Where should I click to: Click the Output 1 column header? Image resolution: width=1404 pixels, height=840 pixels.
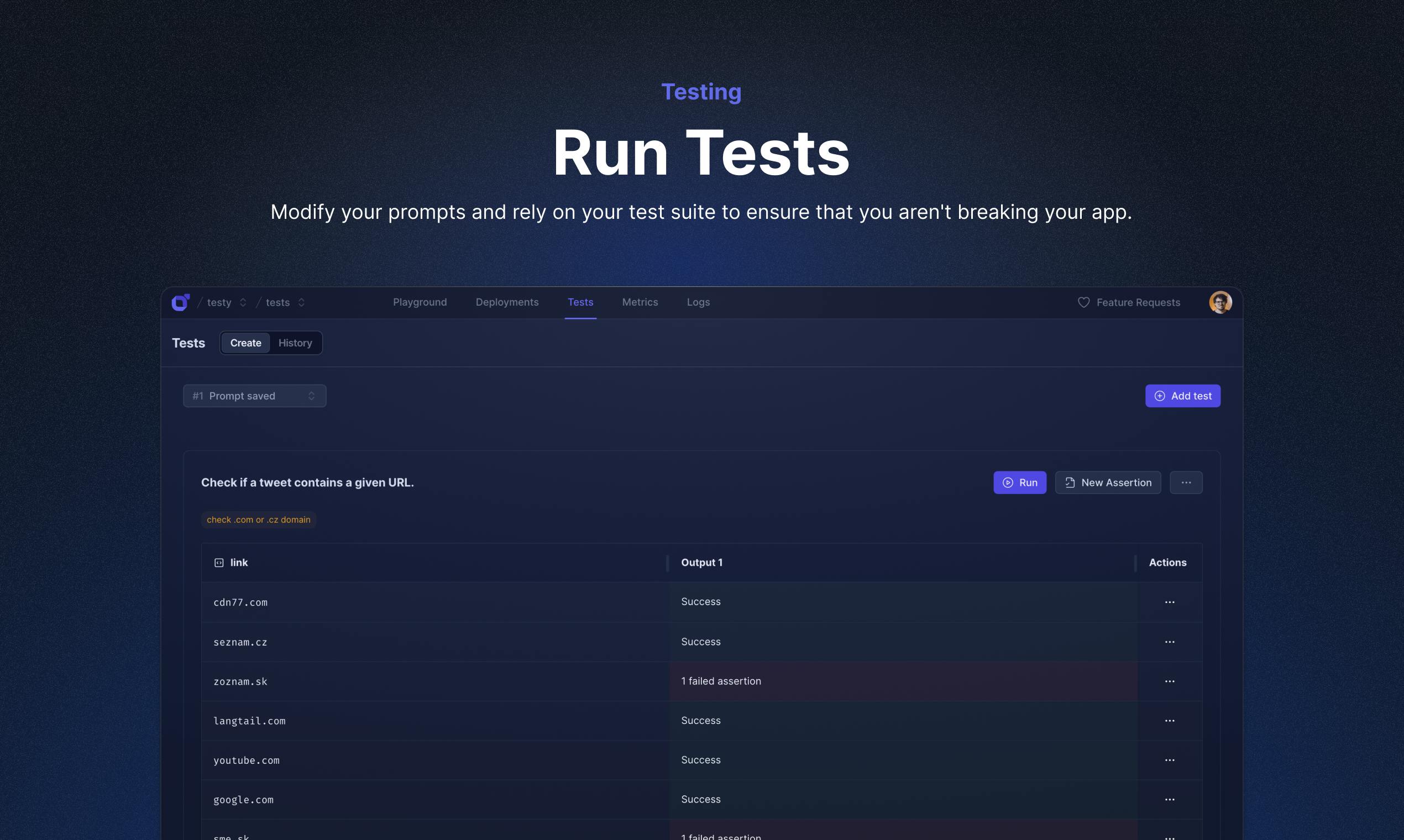pos(701,563)
